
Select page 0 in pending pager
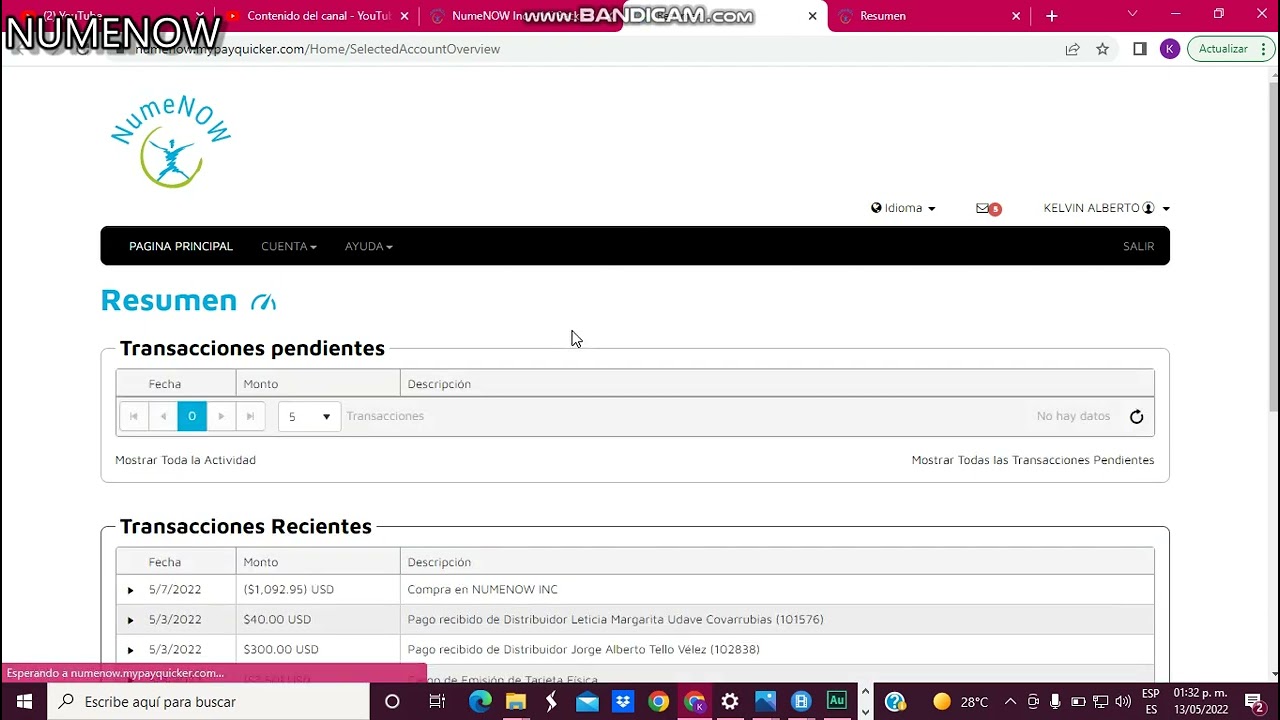[192, 416]
